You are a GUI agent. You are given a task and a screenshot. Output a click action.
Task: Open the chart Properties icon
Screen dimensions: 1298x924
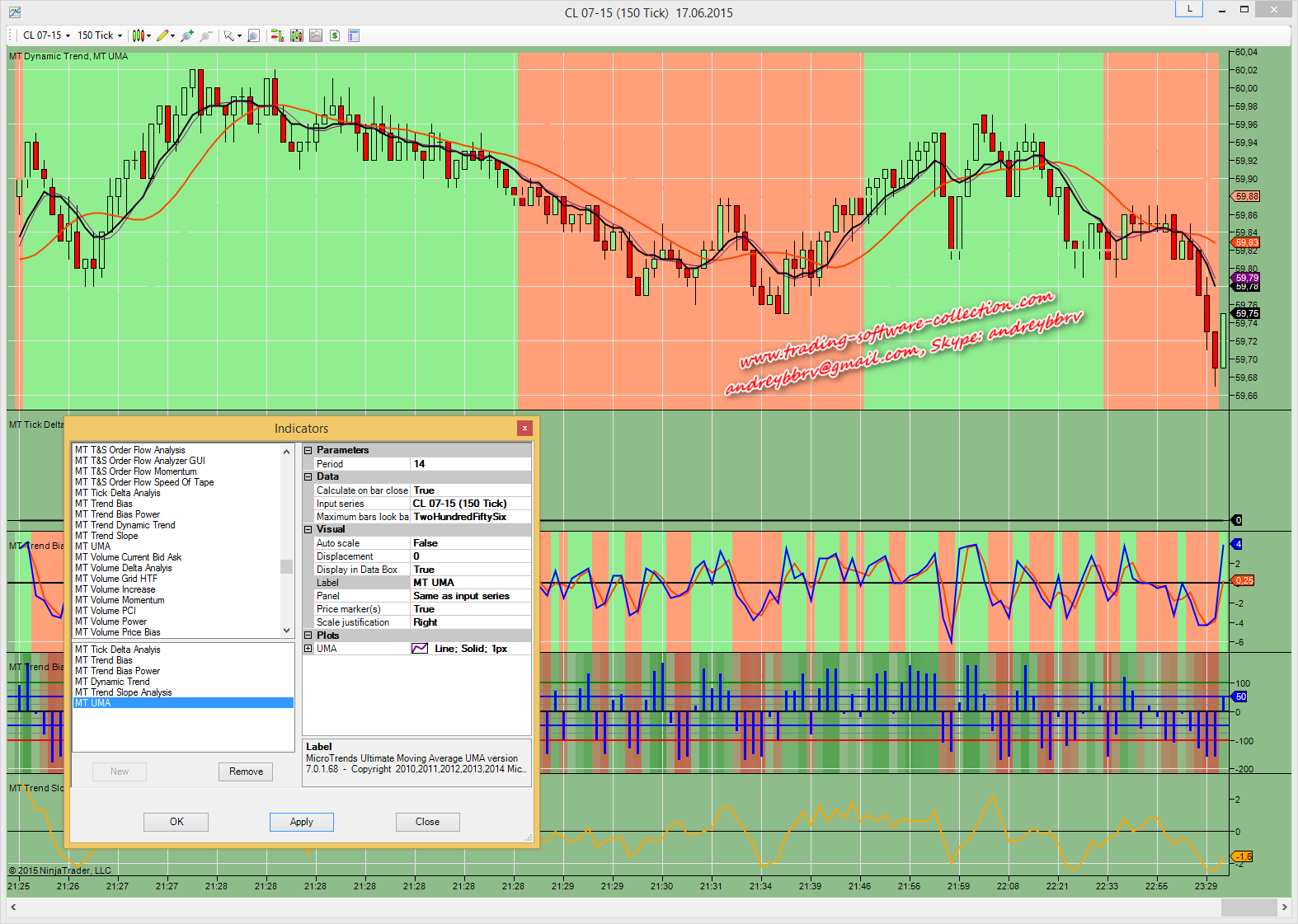tap(354, 35)
